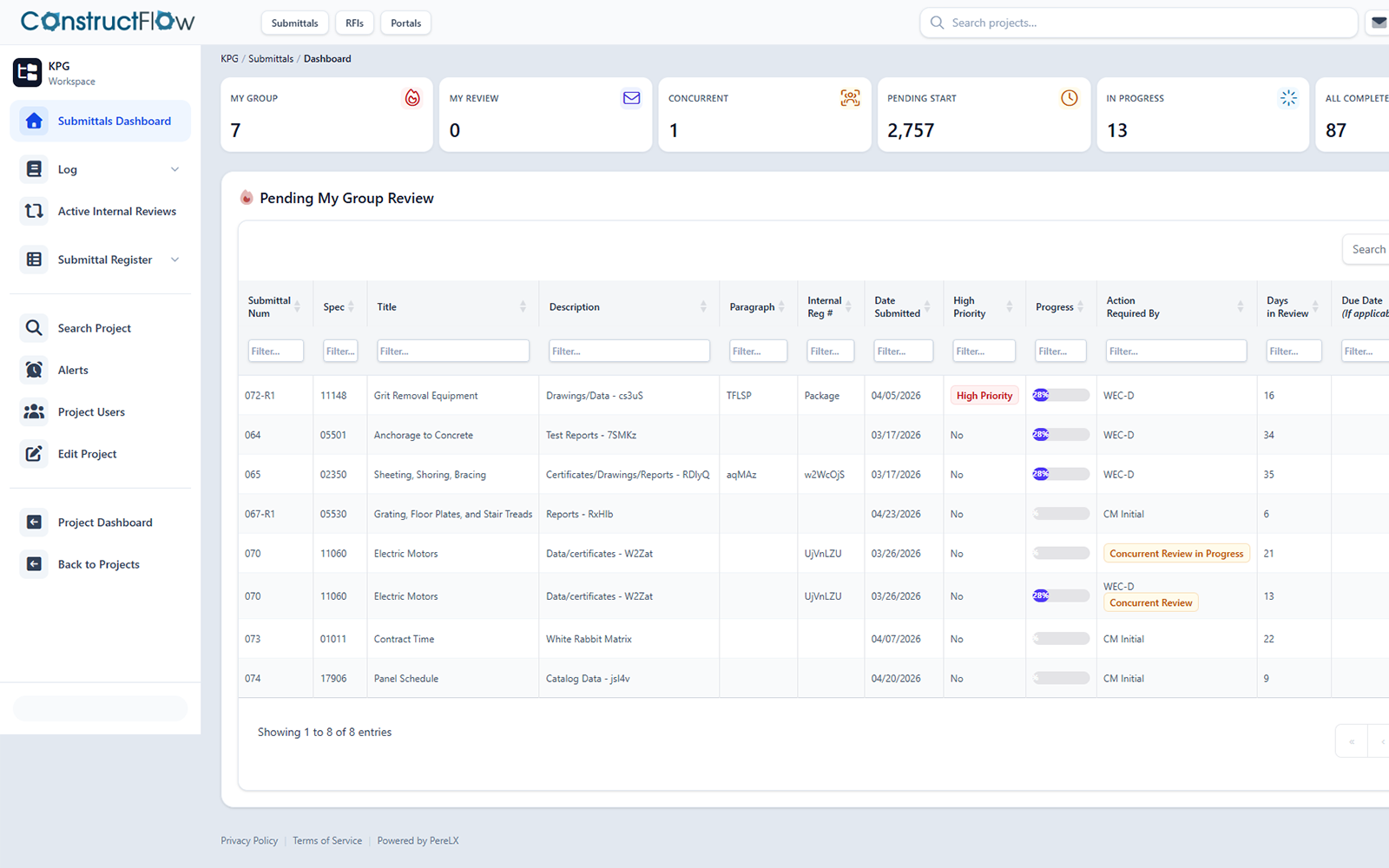Viewport: 1389px width, 868px height.
Task: Click the Submittal Num filter field
Action: (x=275, y=351)
